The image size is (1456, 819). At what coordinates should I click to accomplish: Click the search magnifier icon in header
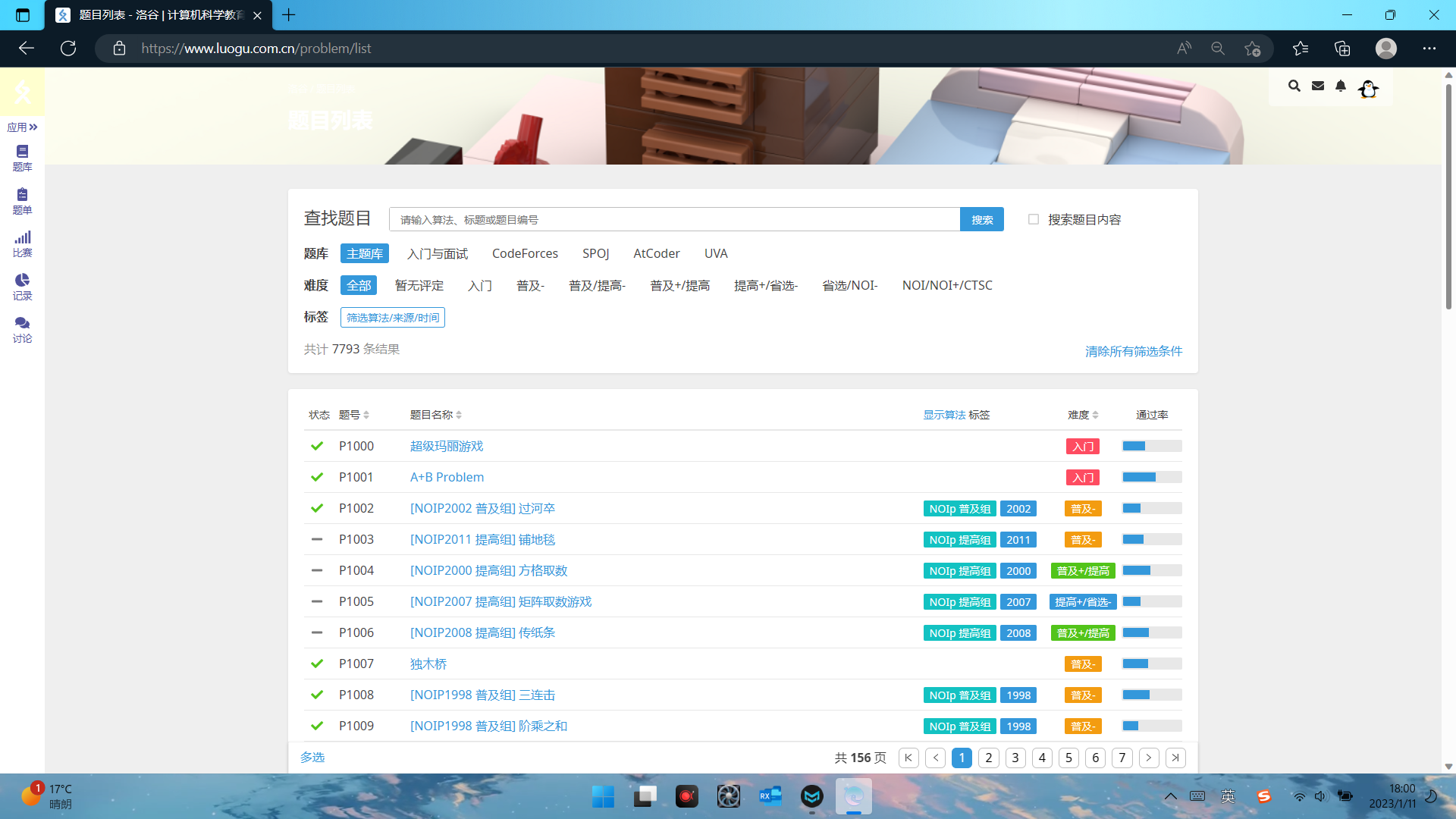click(1294, 86)
